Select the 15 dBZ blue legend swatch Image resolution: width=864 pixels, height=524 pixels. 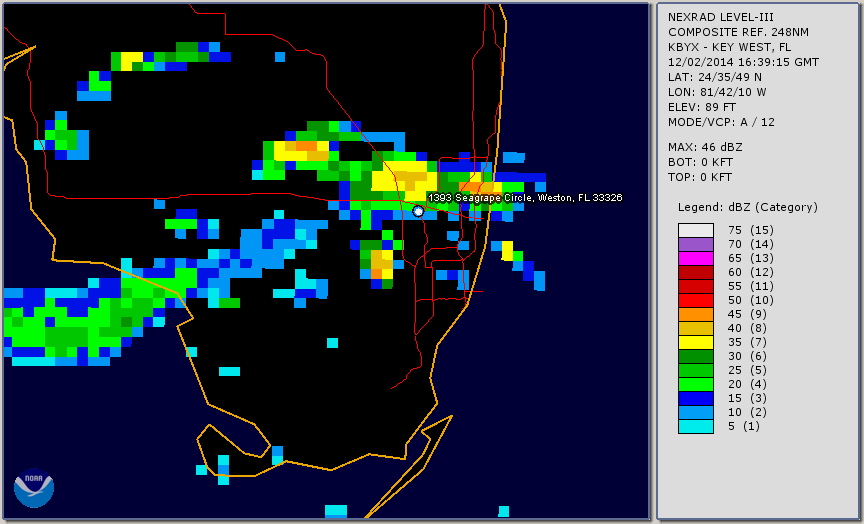click(x=696, y=398)
